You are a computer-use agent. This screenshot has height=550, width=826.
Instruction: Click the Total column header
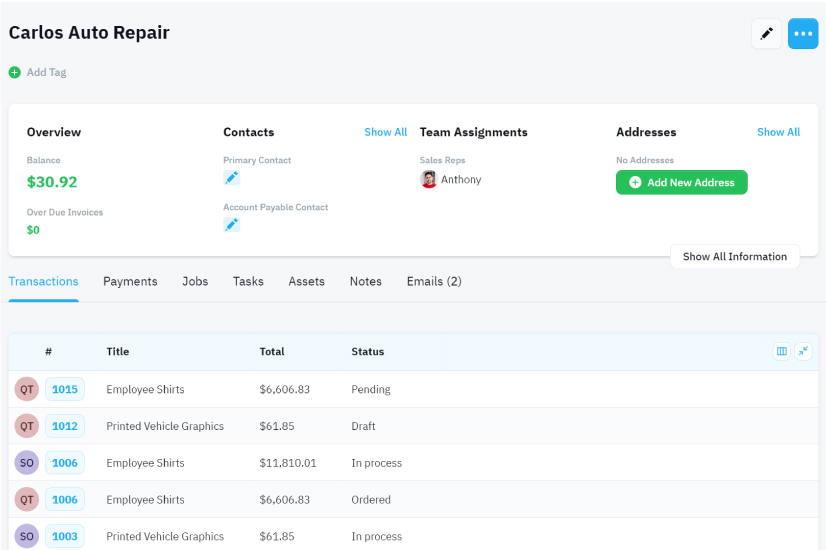272,351
